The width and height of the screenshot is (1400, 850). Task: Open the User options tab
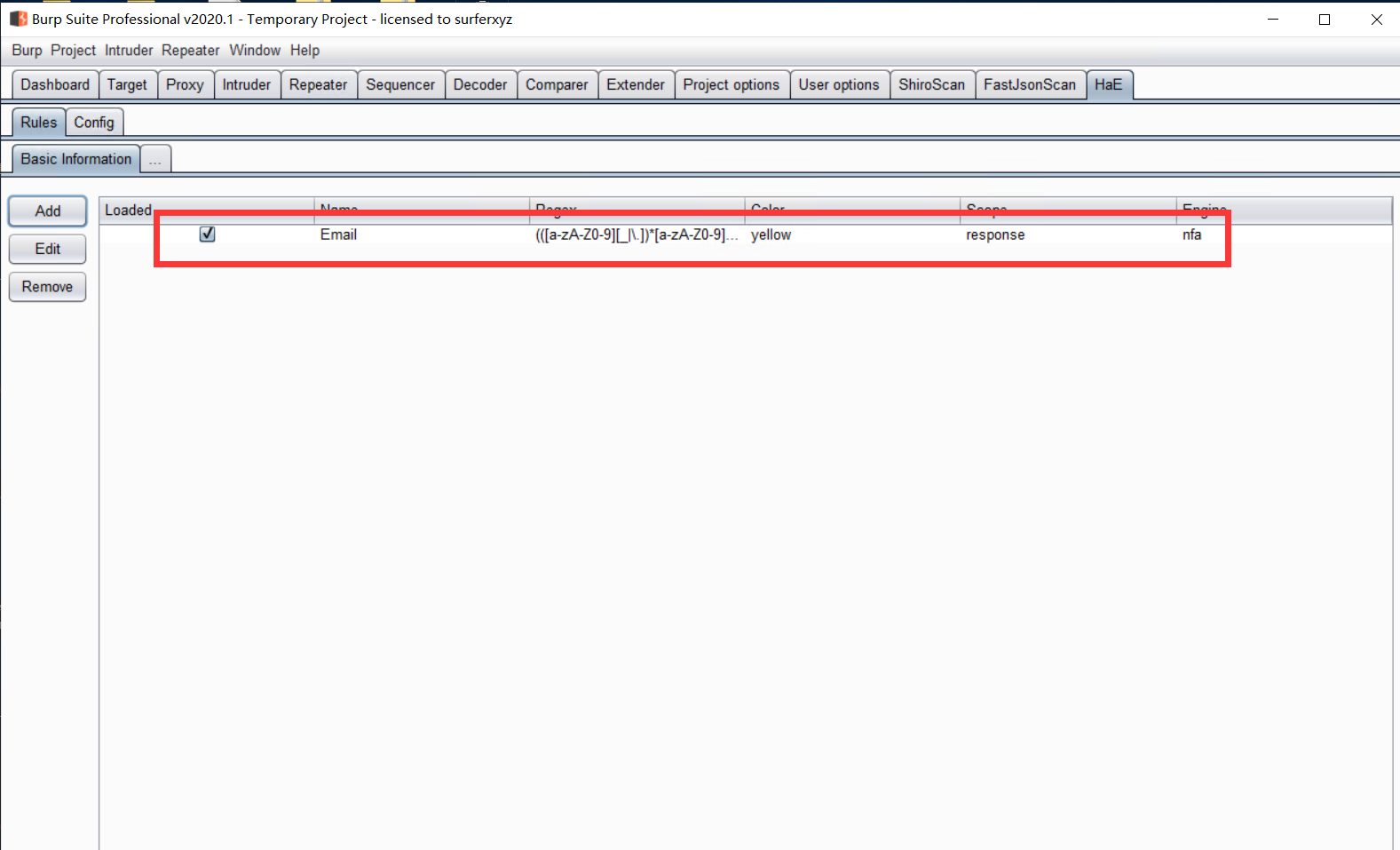(x=839, y=84)
